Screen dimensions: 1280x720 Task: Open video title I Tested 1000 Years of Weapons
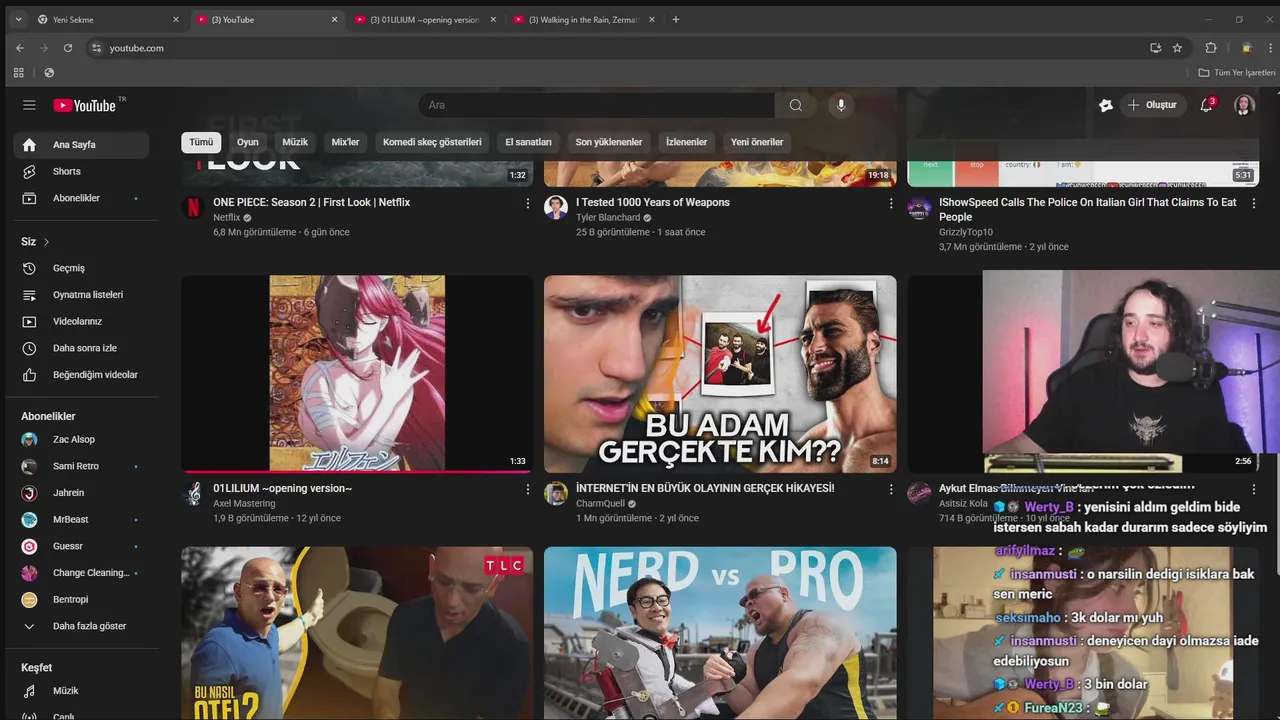coord(653,202)
